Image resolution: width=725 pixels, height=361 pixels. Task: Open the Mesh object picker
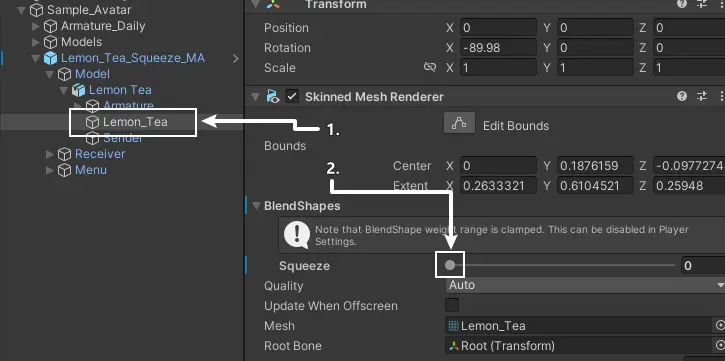click(x=719, y=326)
